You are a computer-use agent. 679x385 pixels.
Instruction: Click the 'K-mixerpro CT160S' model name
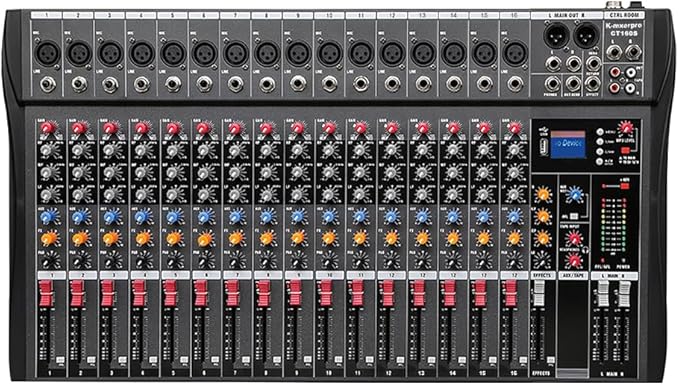tap(624, 29)
